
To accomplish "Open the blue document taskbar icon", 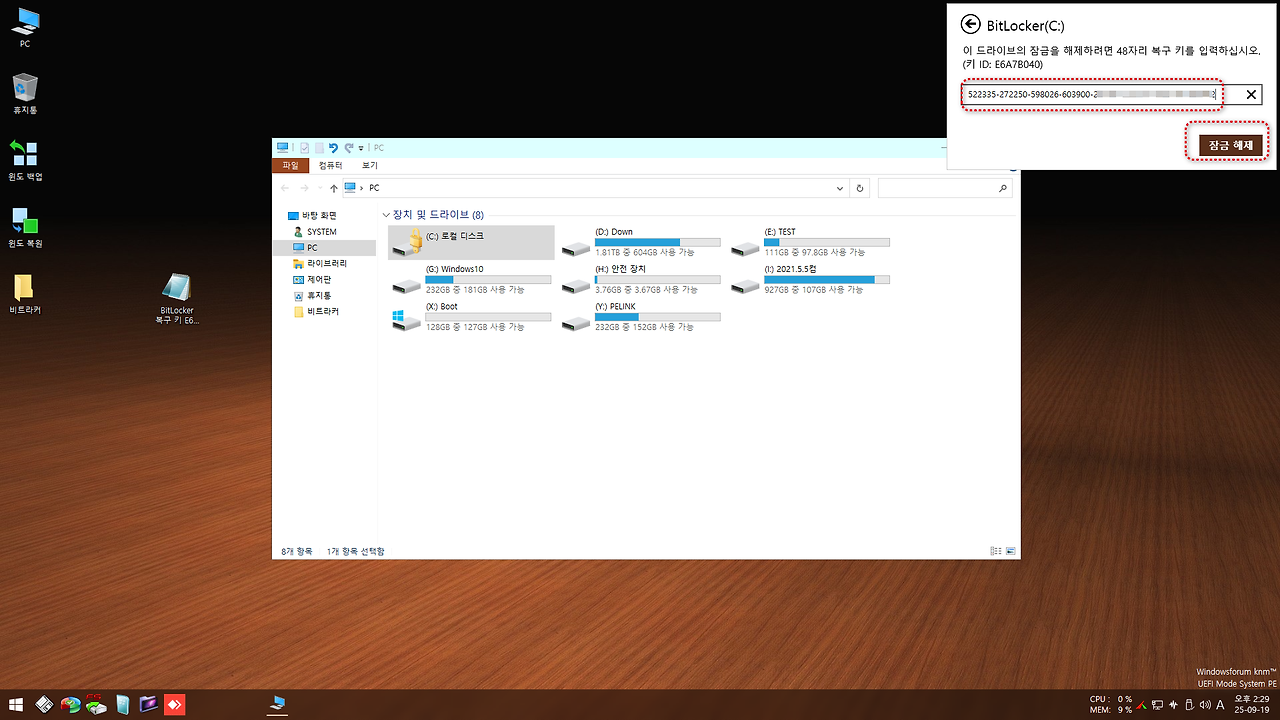I will (x=122, y=705).
